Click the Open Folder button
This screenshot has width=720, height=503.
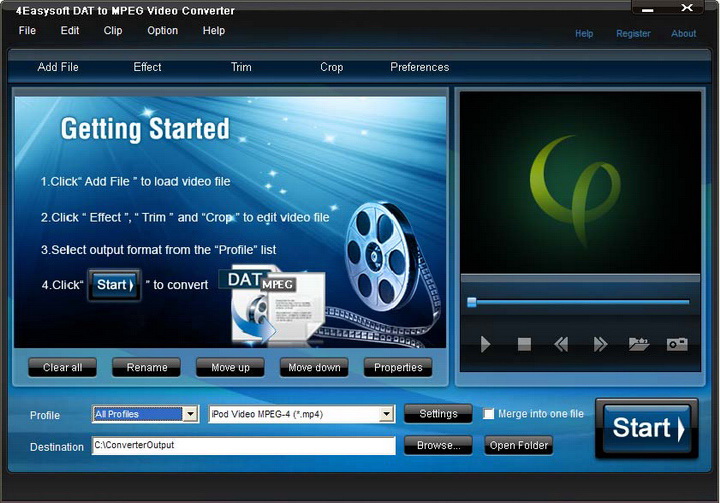[x=518, y=445]
